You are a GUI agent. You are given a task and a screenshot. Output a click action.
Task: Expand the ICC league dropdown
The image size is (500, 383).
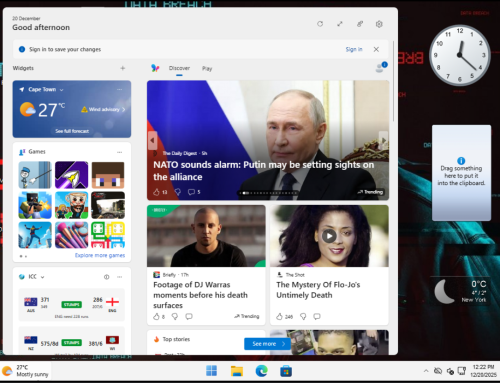[x=43, y=277]
